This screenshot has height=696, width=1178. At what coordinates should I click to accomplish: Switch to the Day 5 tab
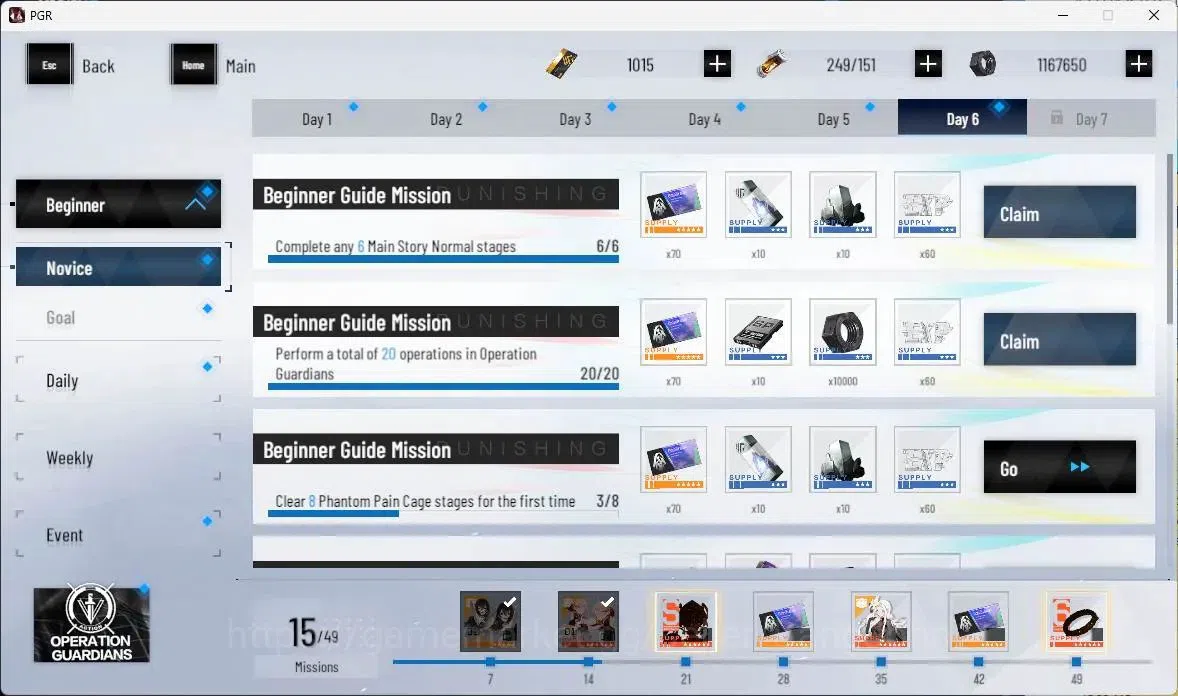point(833,118)
